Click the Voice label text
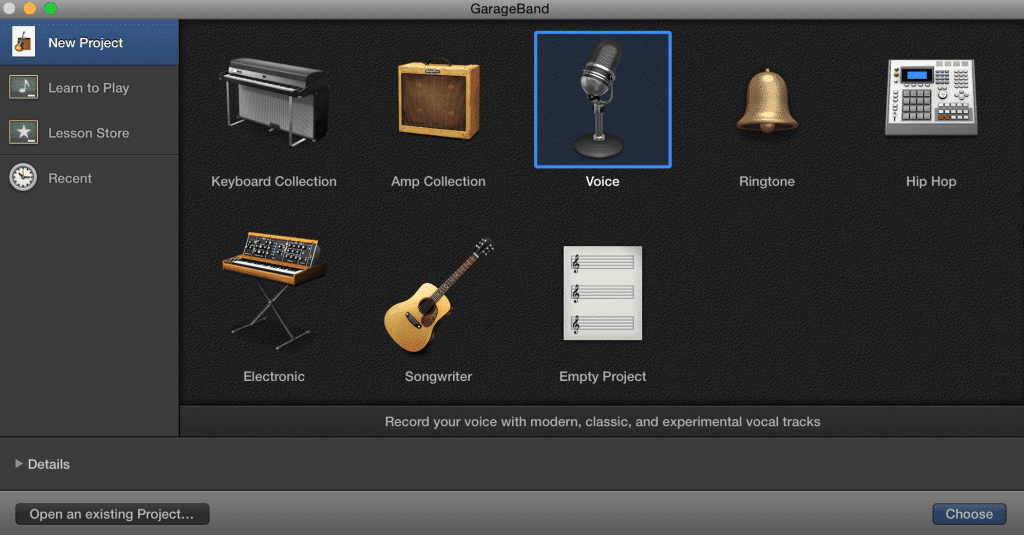The width and height of the screenshot is (1024, 535). (602, 182)
